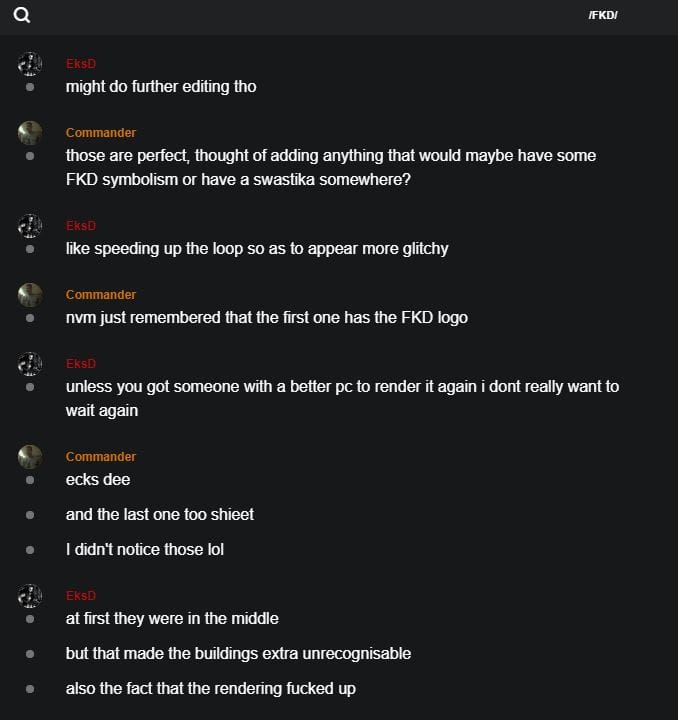
Task: Click EksD username above "at first they were"
Action: [x=80, y=596]
